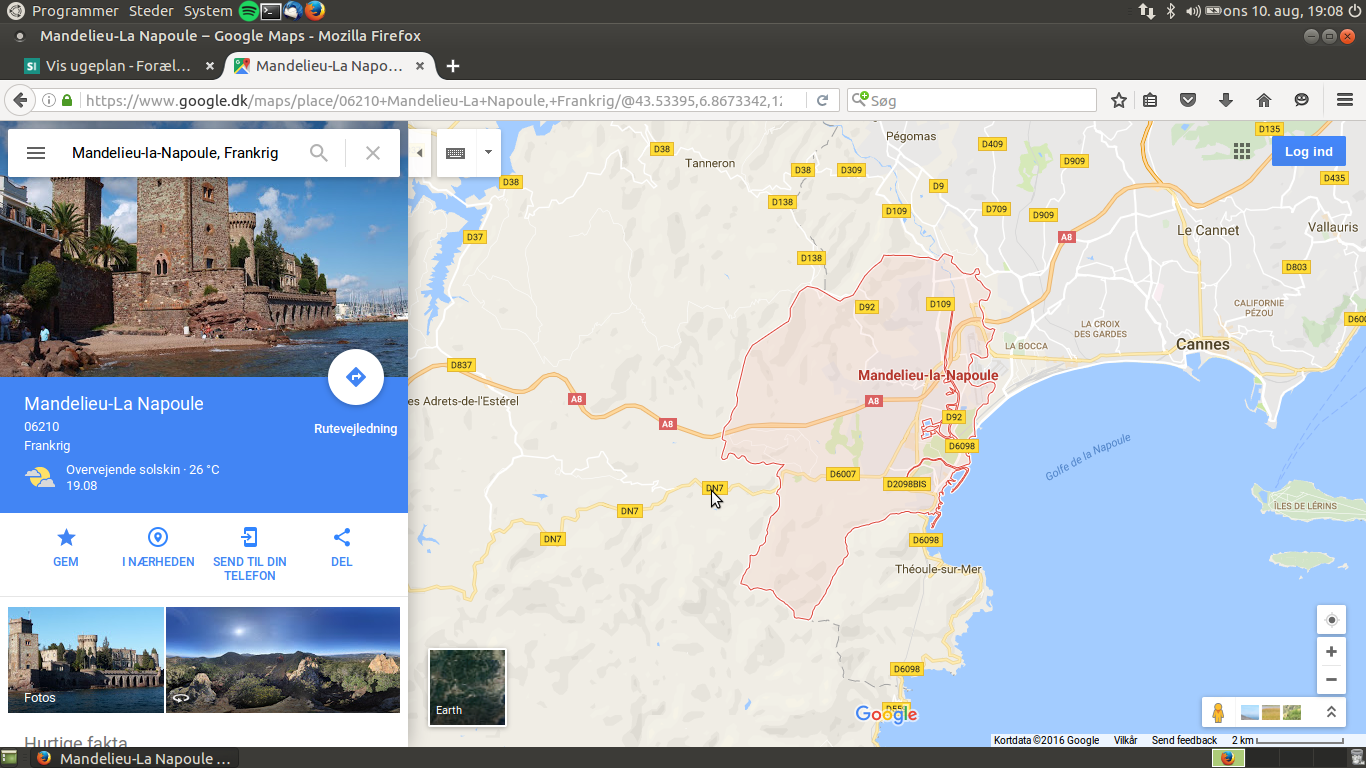Open the Firefox hamburger menu

[x=1345, y=100]
